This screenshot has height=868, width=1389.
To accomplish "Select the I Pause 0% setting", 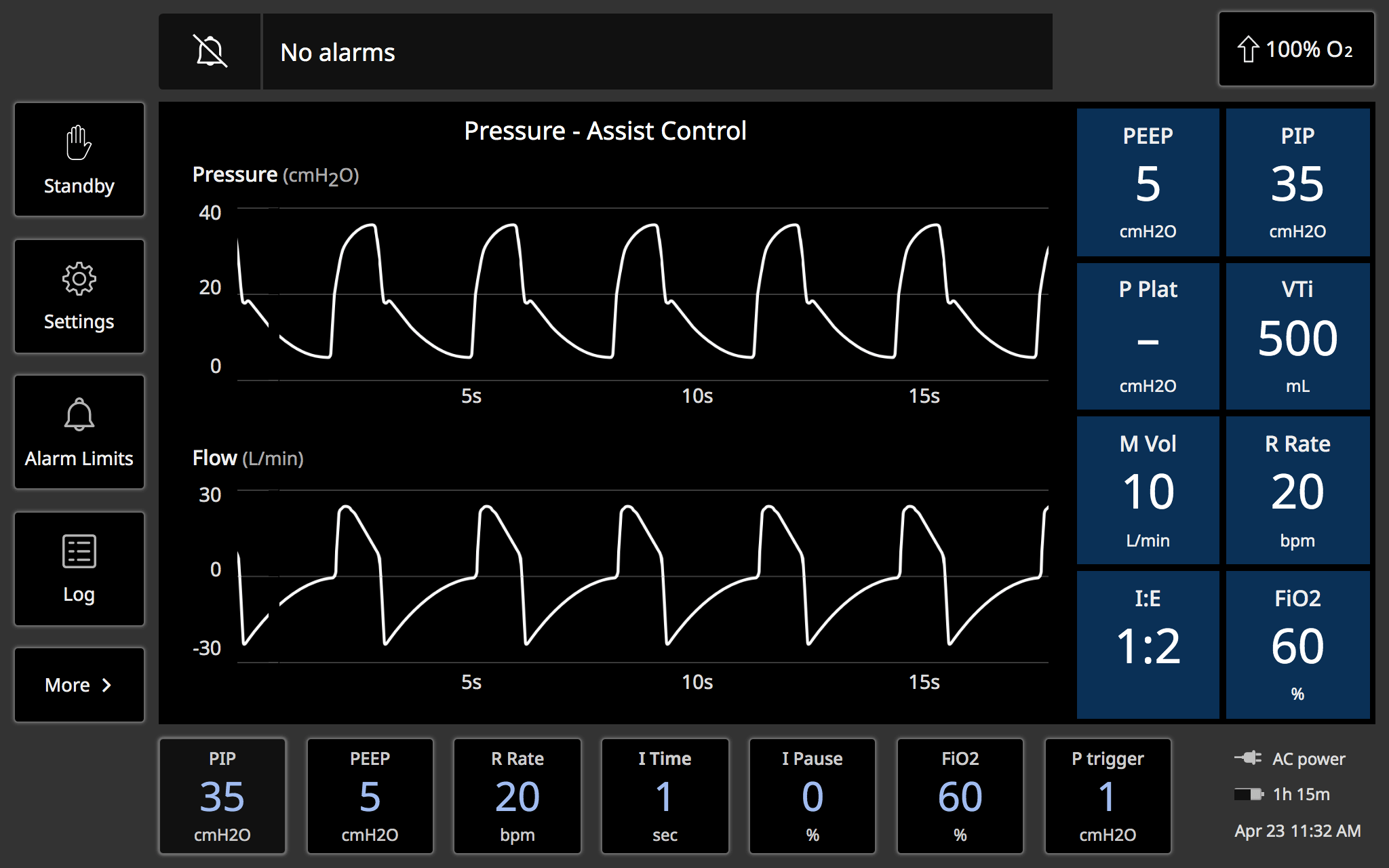I will [813, 795].
